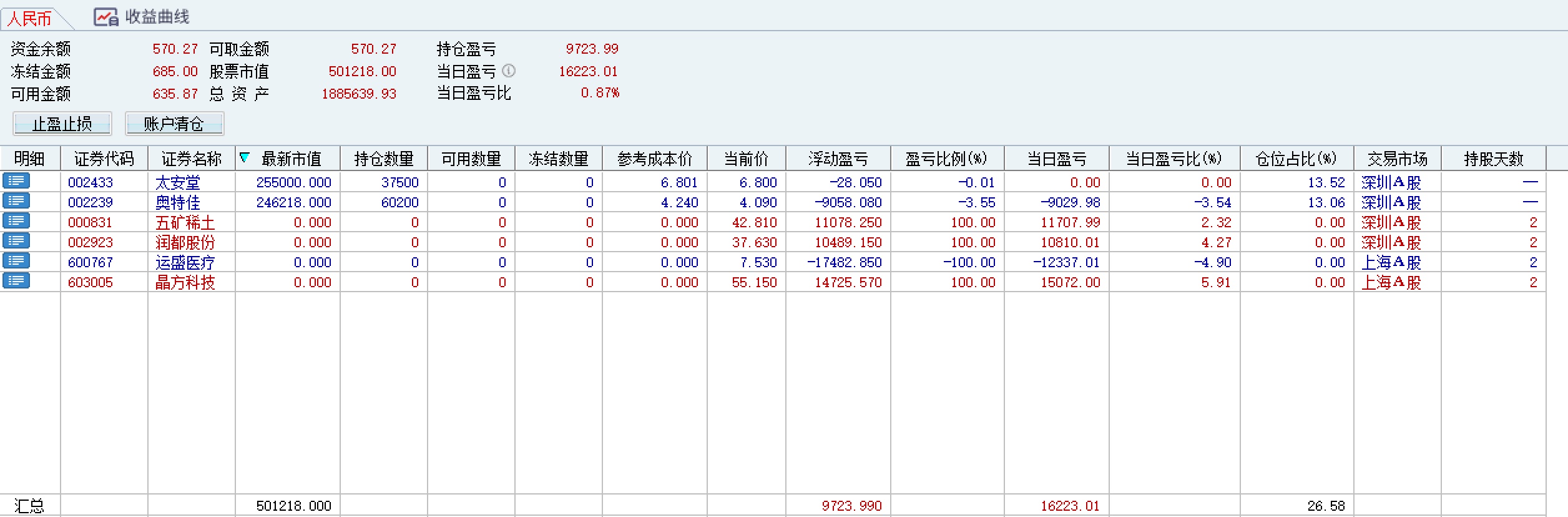Open detail icon for 奥特佳 row
The image size is (1568, 517).
pyautogui.click(x=16, y=201)
